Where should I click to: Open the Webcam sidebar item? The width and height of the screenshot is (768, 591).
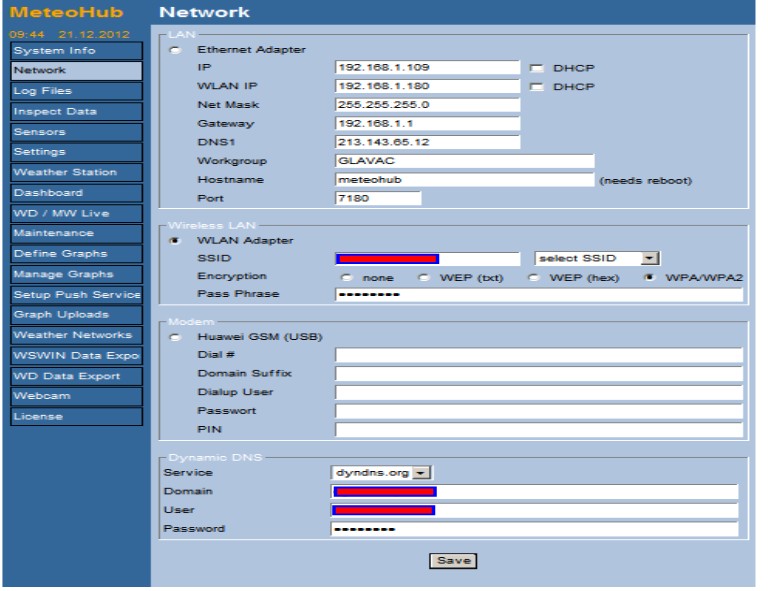click(75, 396)
